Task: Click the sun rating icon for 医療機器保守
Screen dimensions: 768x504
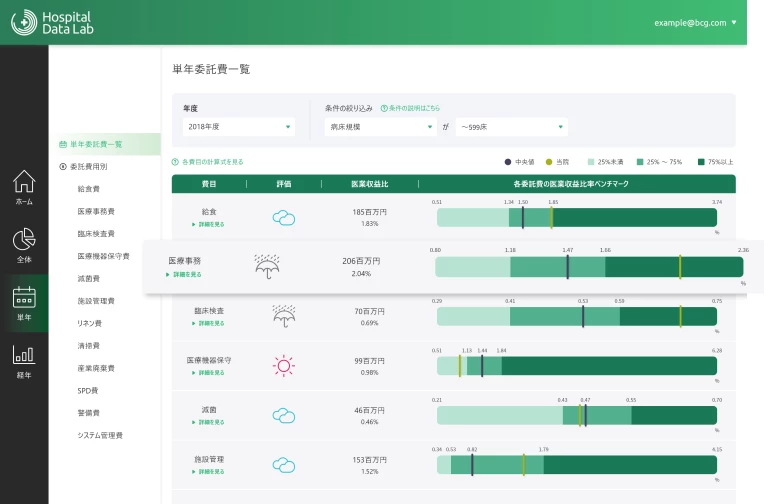Action: (284, 365)
